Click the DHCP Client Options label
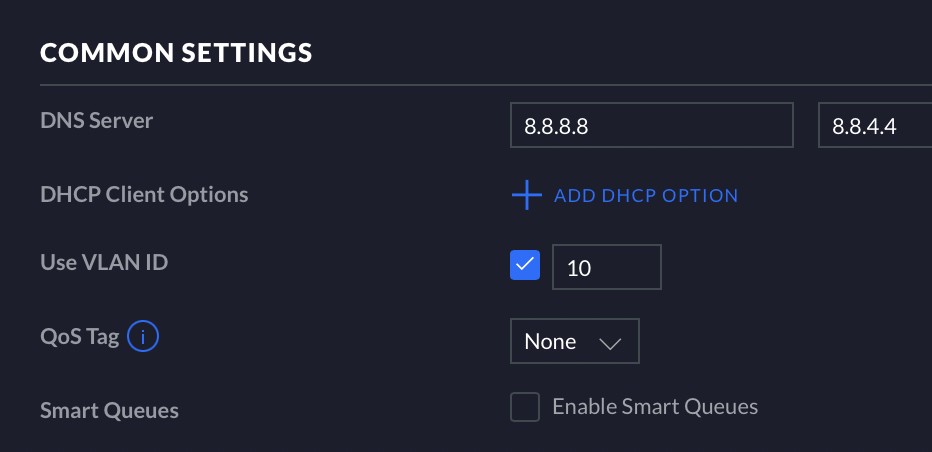The image size is (932, 452). pyautogui.click(x=144, y=194)
